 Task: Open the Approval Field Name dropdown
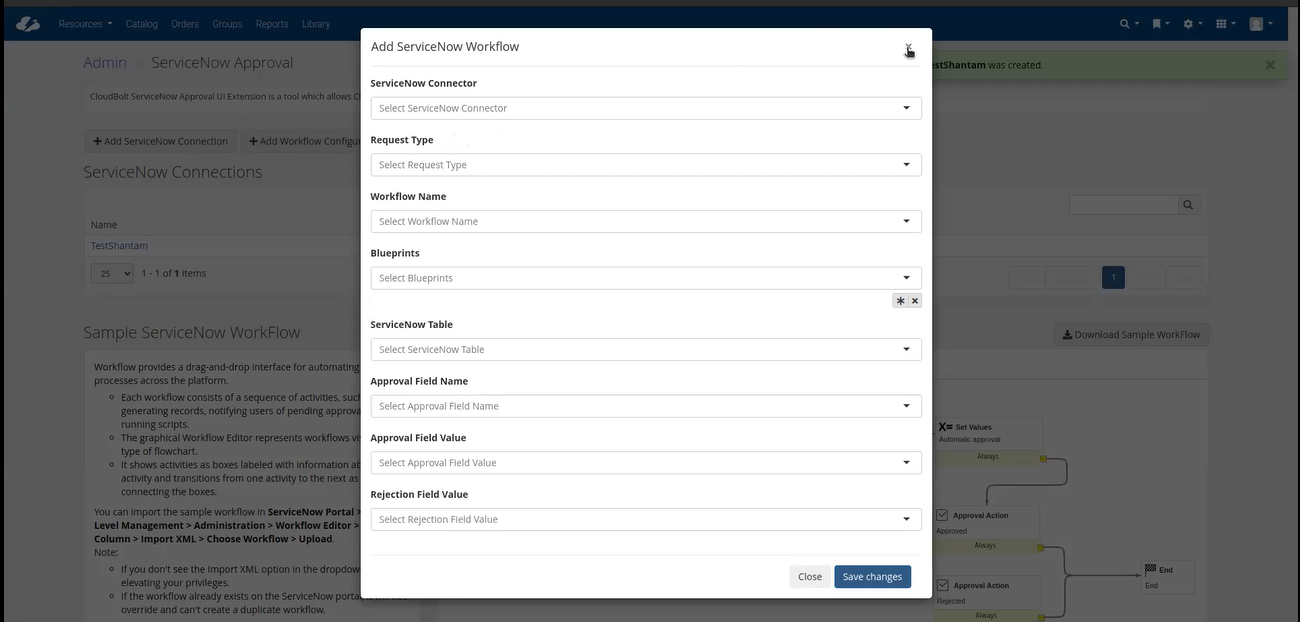point(645,406)
